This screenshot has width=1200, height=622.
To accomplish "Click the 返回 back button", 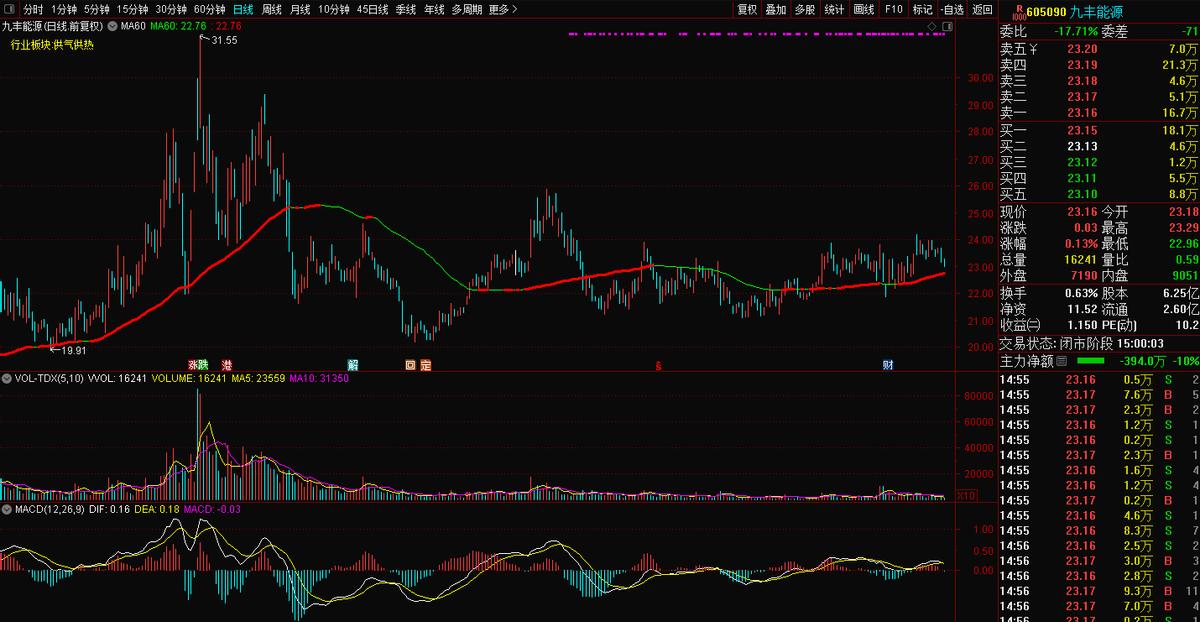I will click(x=982, y=9).
